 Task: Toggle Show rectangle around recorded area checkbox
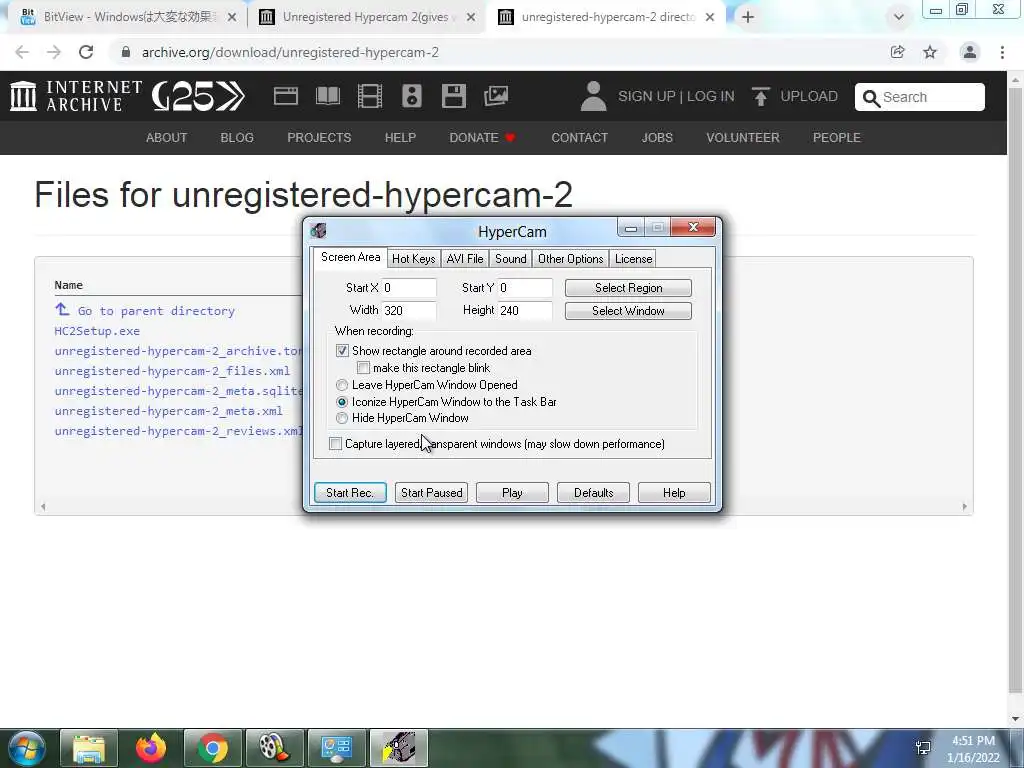tap(342, 351)
